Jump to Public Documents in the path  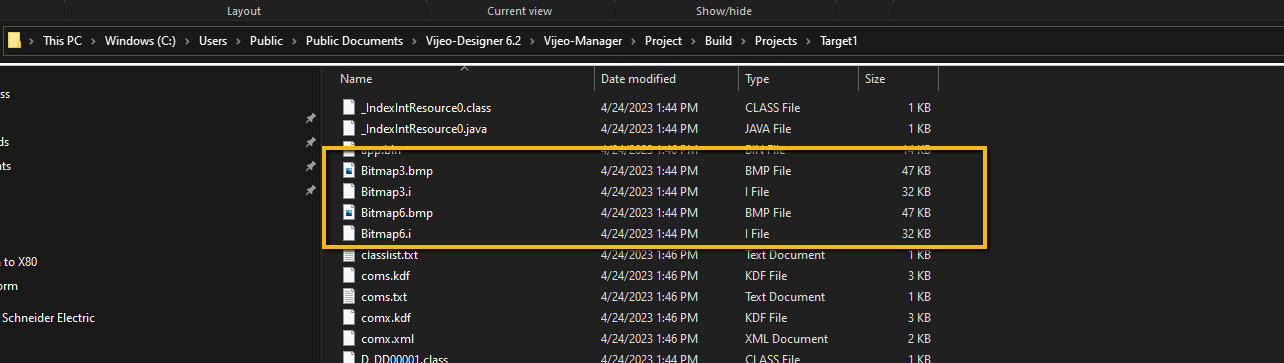pos(354,41)
